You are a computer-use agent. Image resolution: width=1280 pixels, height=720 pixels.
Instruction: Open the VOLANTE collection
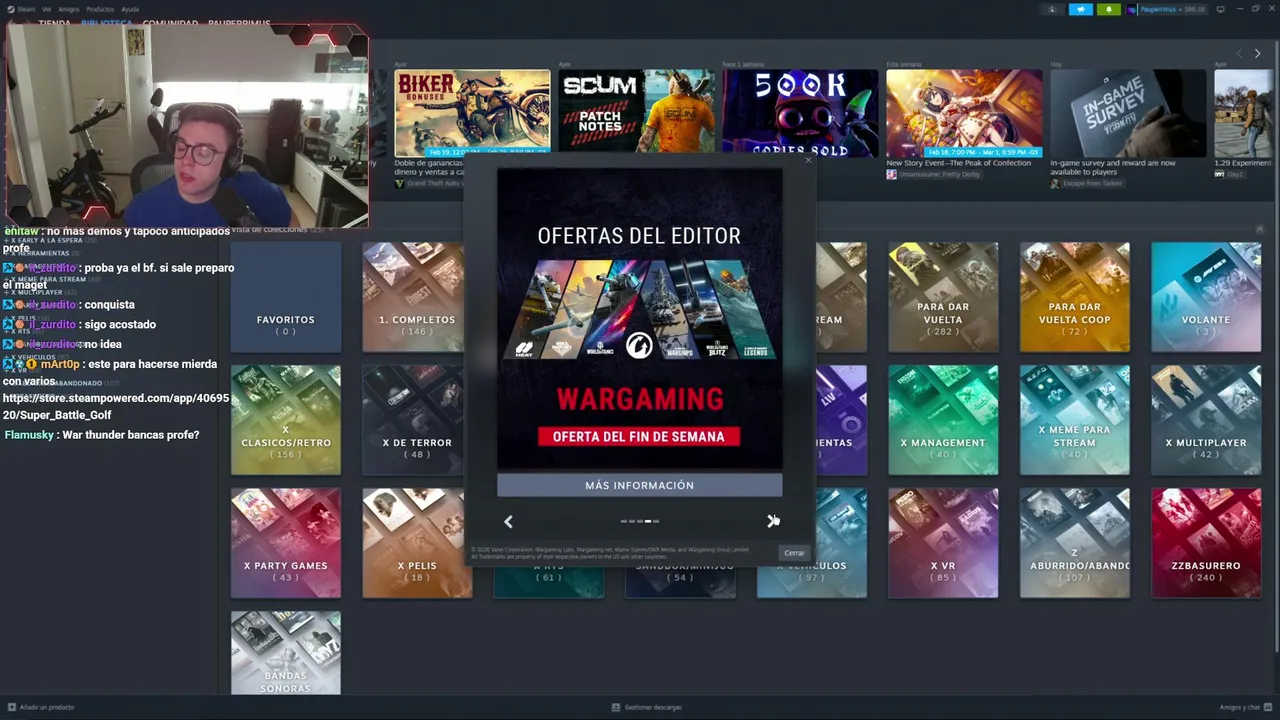click(1206, 297)
